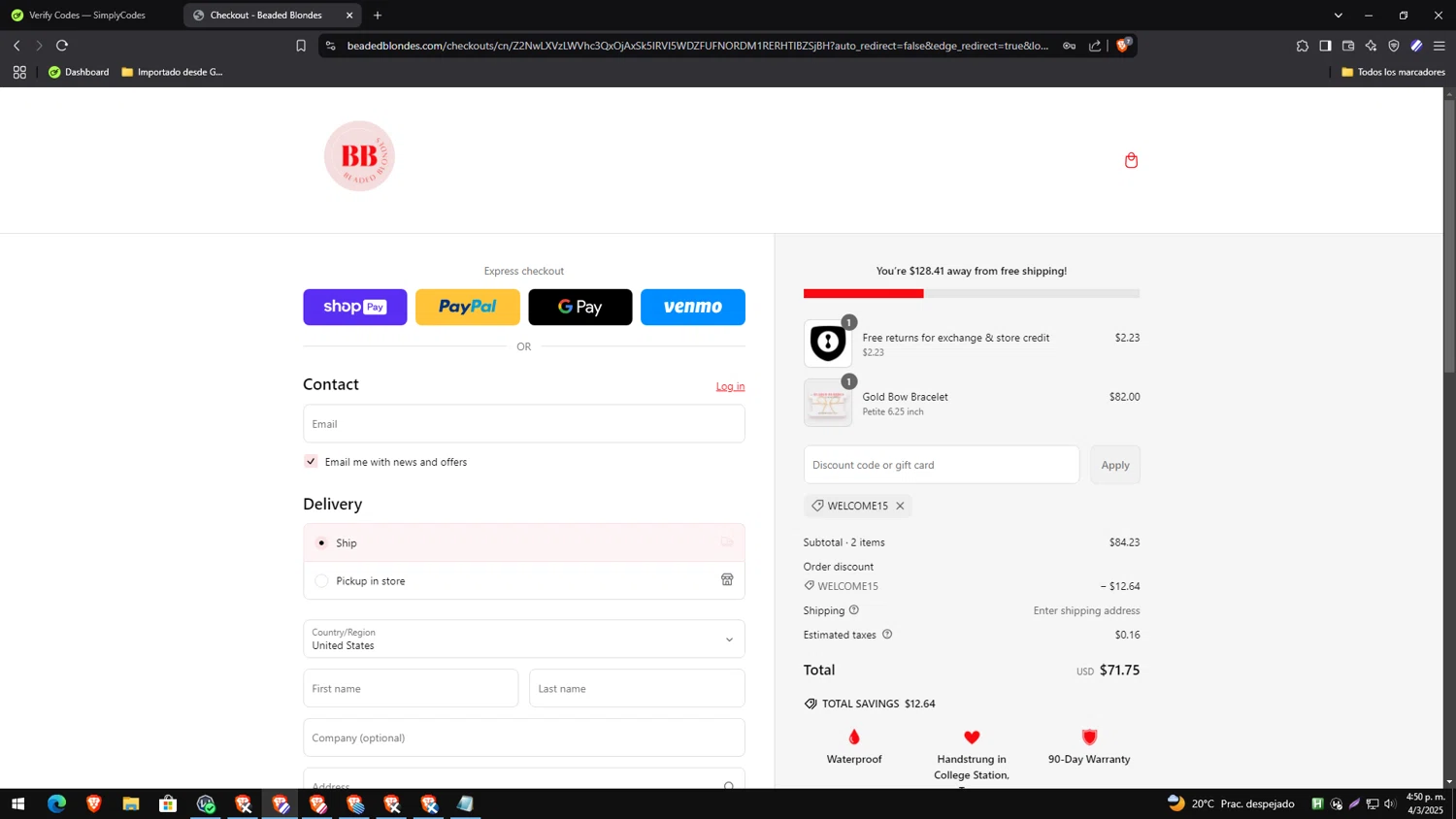Viewport: 1456px width, 819px height.
Task: Click the bookmark page icon
Action: pos(301,46)
